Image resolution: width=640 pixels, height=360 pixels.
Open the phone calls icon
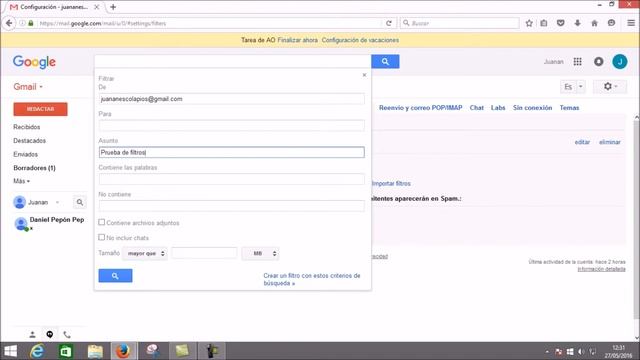67,335
